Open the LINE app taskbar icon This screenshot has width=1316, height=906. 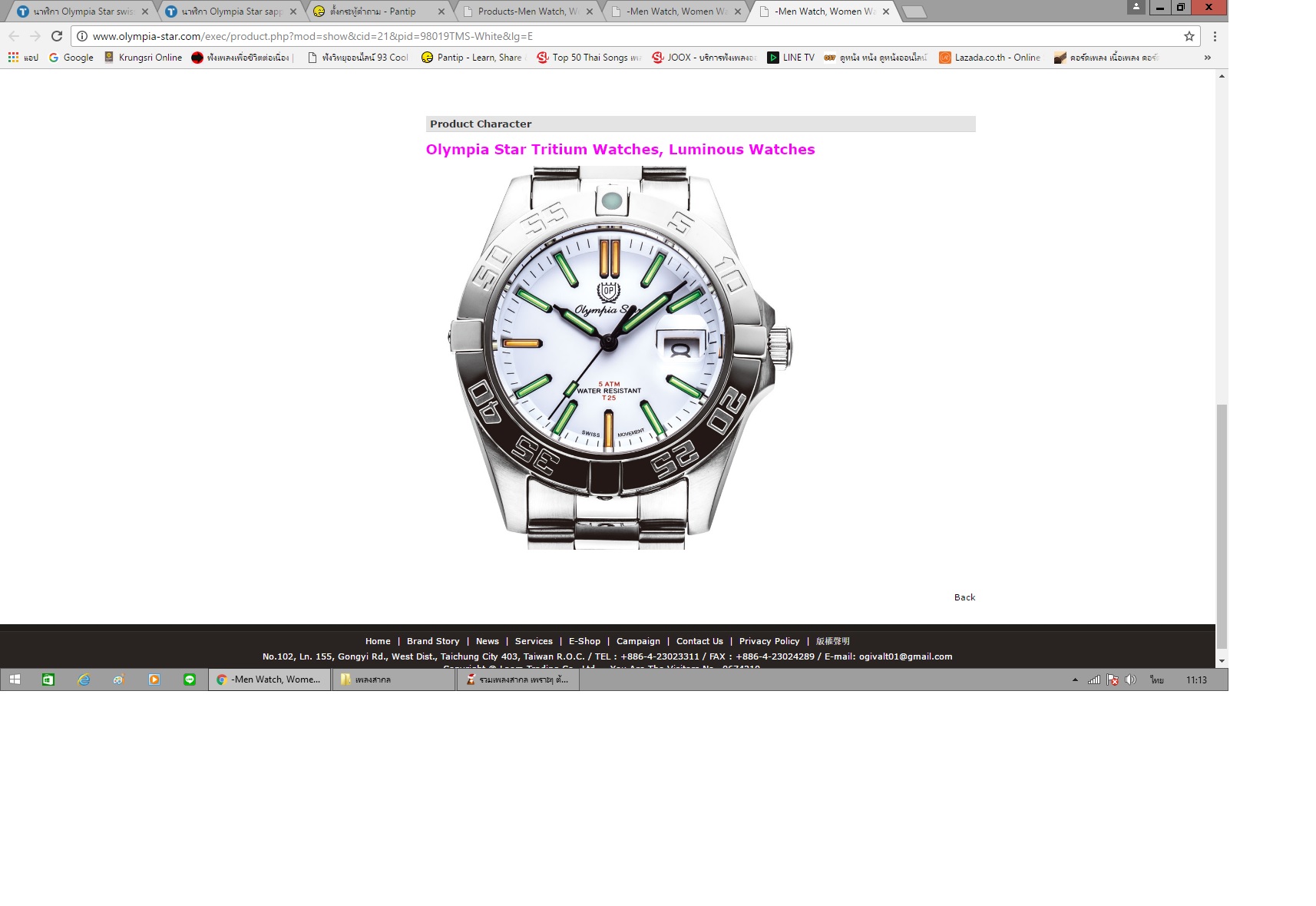pos(190,679)
